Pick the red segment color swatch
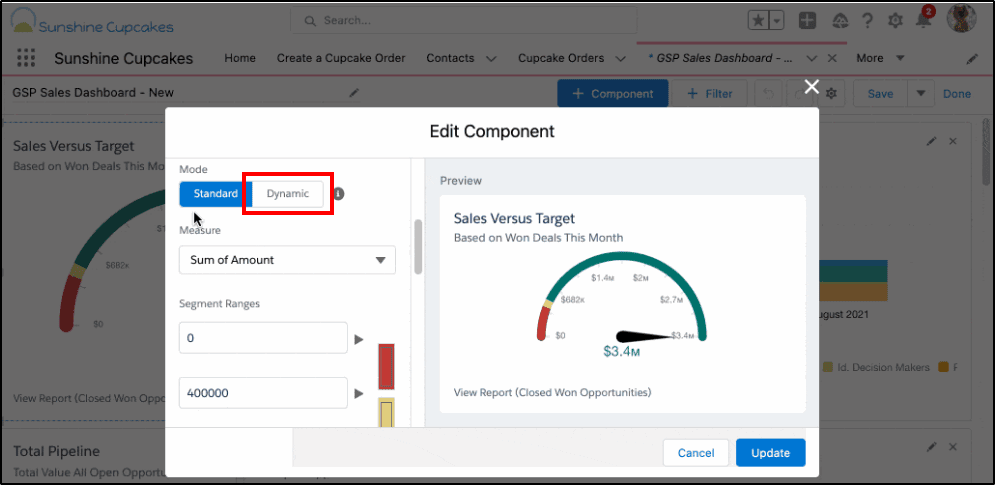This screenshot has width=995, height=485. [386, 366]
